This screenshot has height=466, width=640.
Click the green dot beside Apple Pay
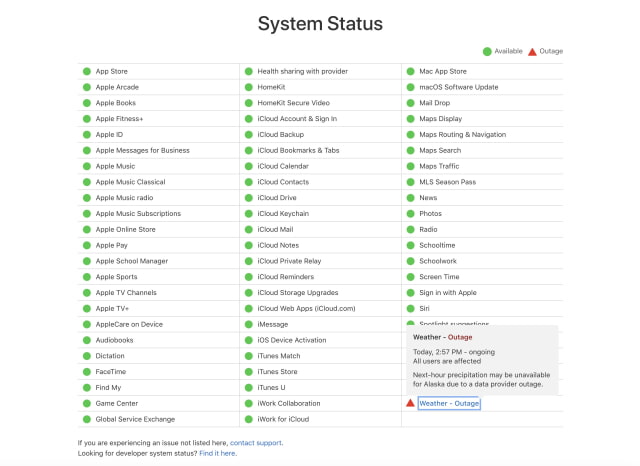pyautogui.click(x=88, y=245)
